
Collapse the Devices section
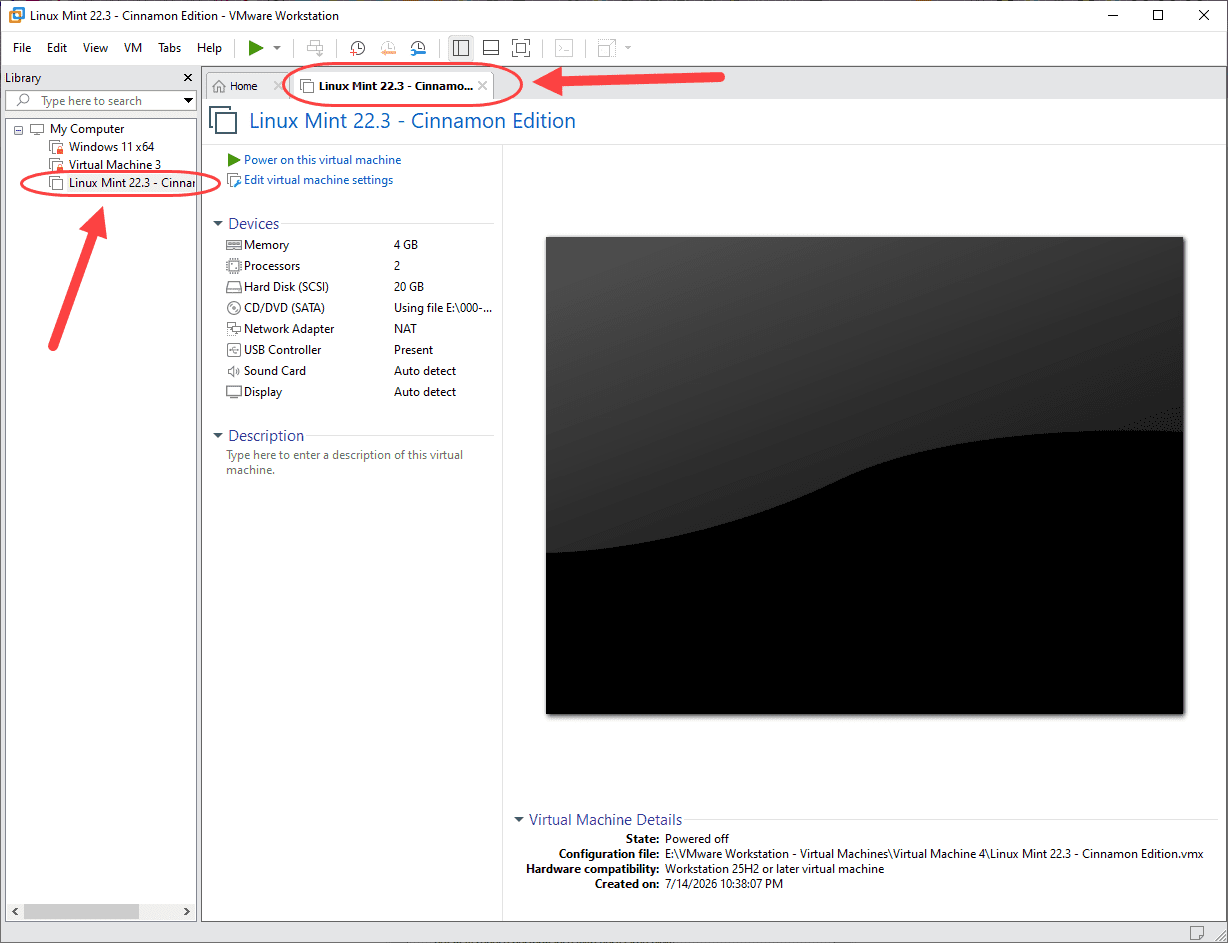[218, 224]
